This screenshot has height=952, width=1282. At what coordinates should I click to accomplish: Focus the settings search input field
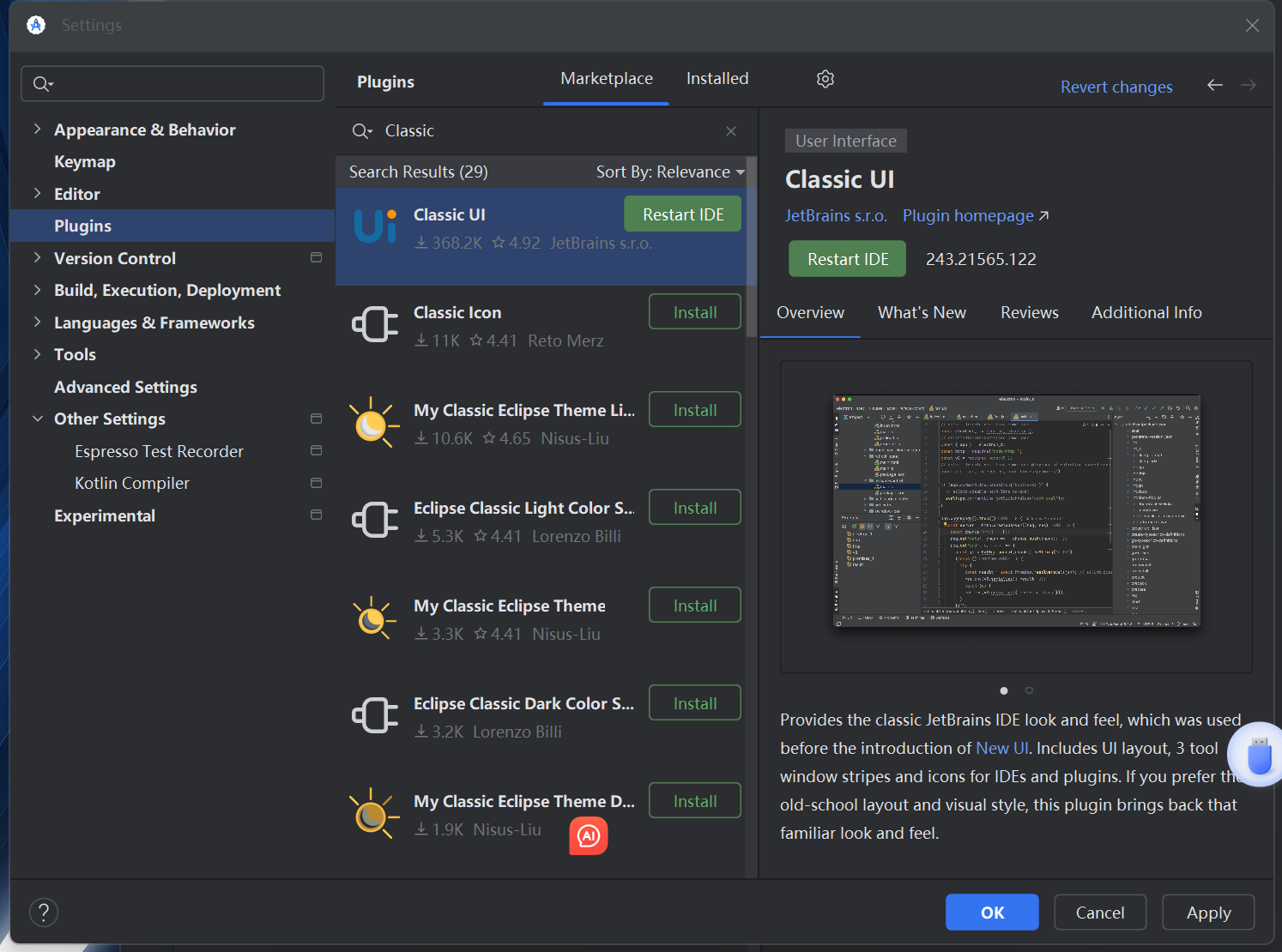coord(172,84)
